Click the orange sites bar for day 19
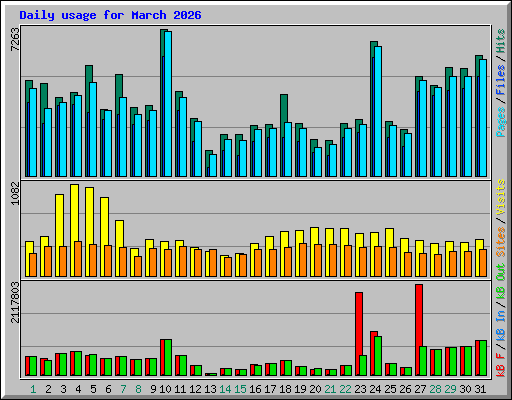Image resolution: width=512 pixels, height=400 pixels. click(303, 260)
